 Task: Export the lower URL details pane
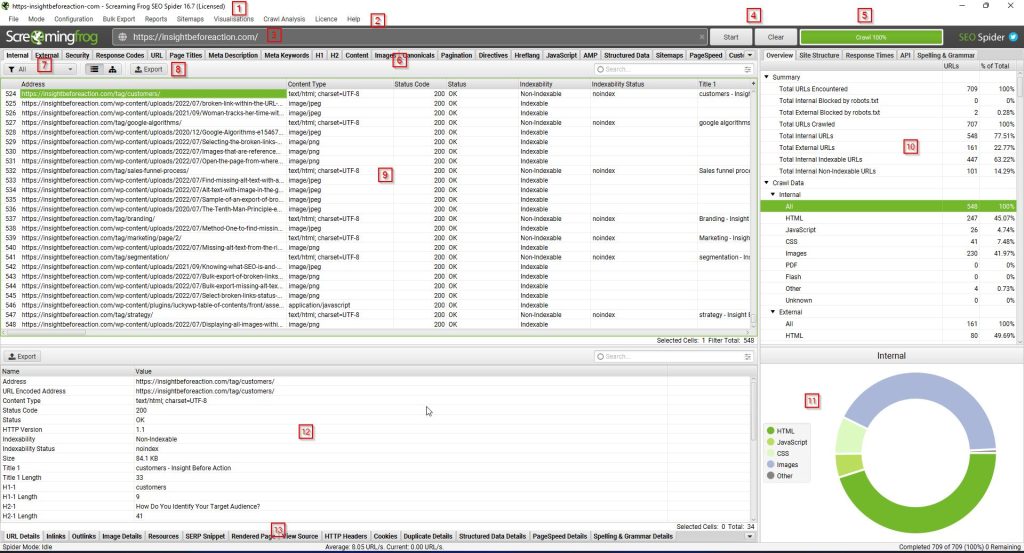tap(22, 356)
